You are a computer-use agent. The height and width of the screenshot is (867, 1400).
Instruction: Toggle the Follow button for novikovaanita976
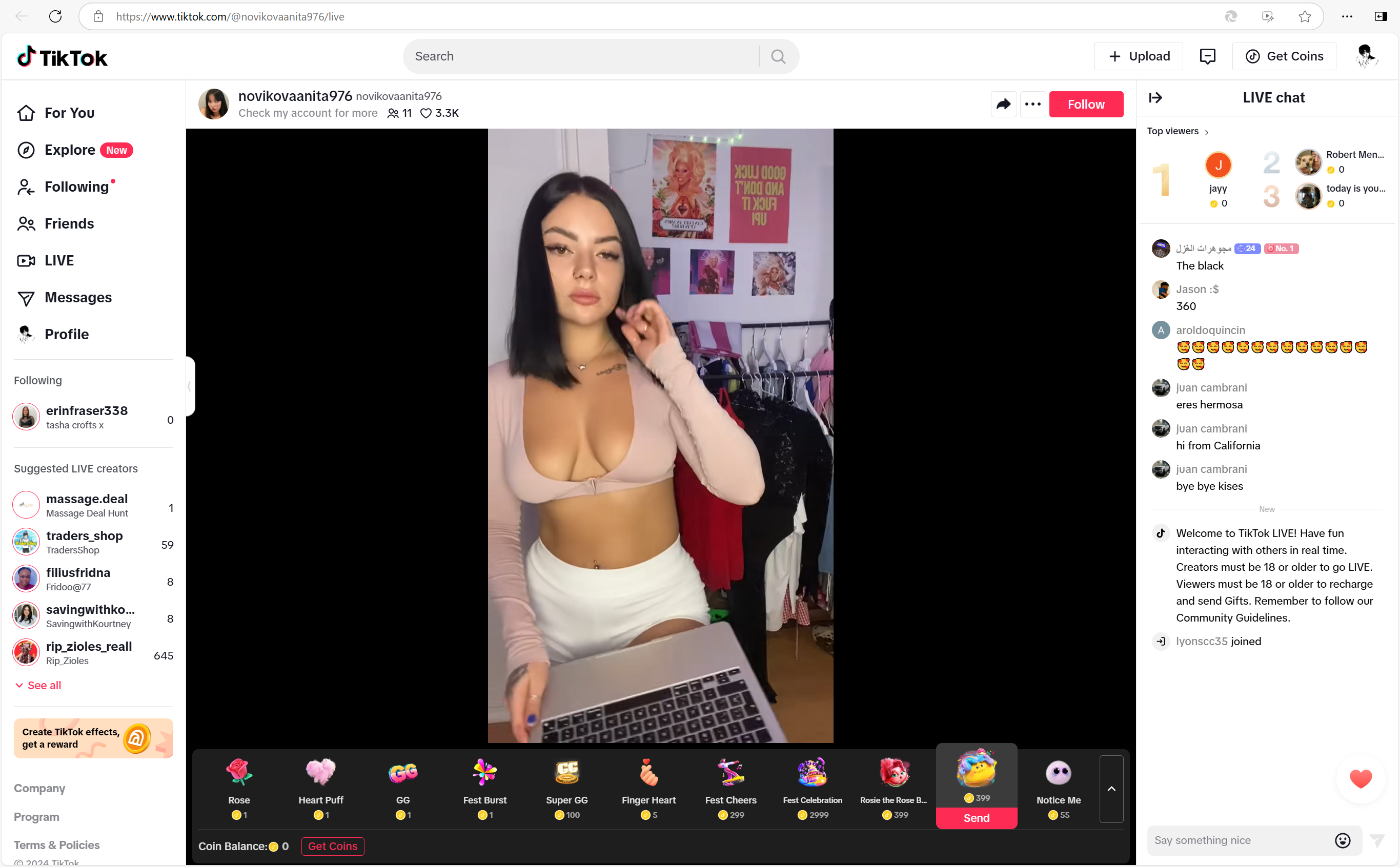(x=1085, y=103)
